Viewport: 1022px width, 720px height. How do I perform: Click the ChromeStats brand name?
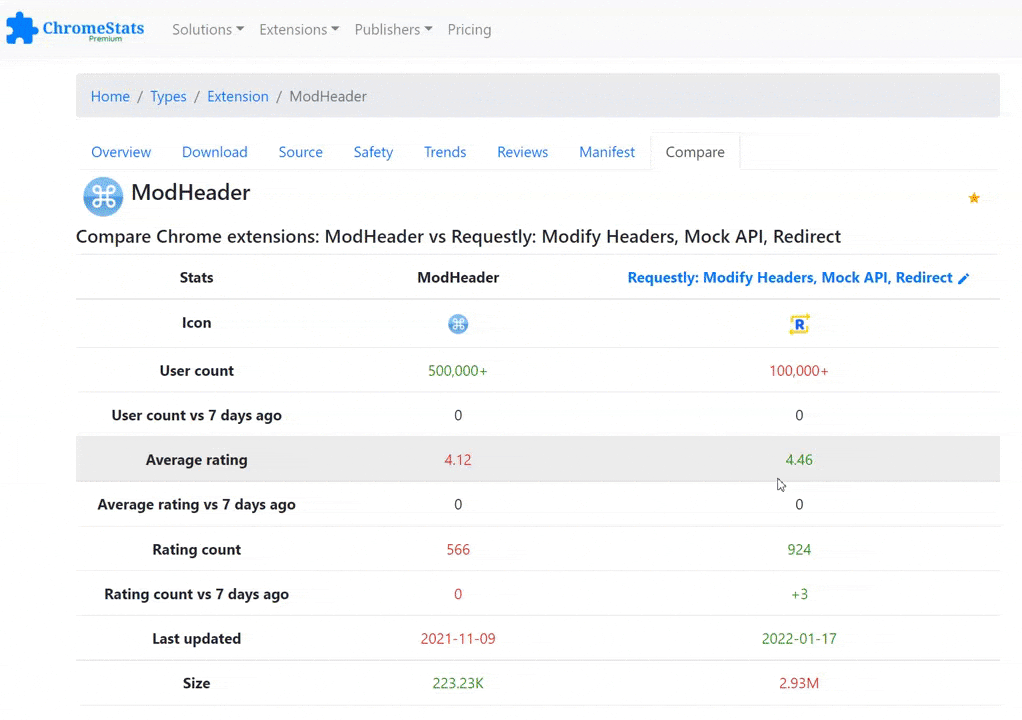click(93, 28)
